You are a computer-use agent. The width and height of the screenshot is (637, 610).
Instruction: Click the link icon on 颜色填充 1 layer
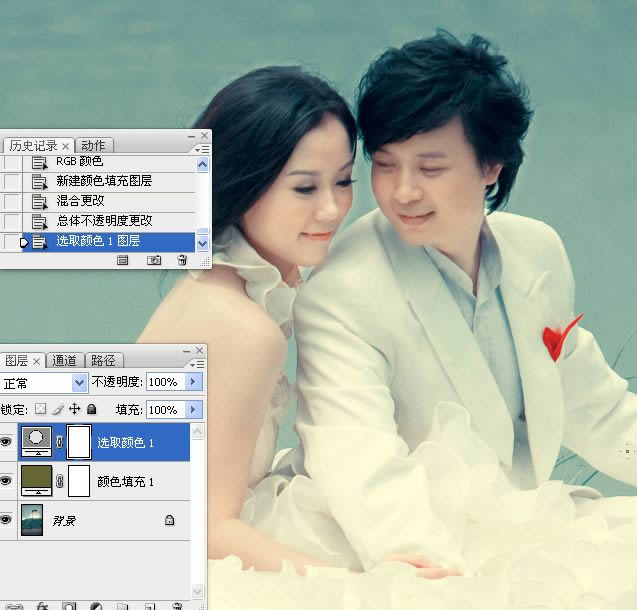[x=59, y=481]
